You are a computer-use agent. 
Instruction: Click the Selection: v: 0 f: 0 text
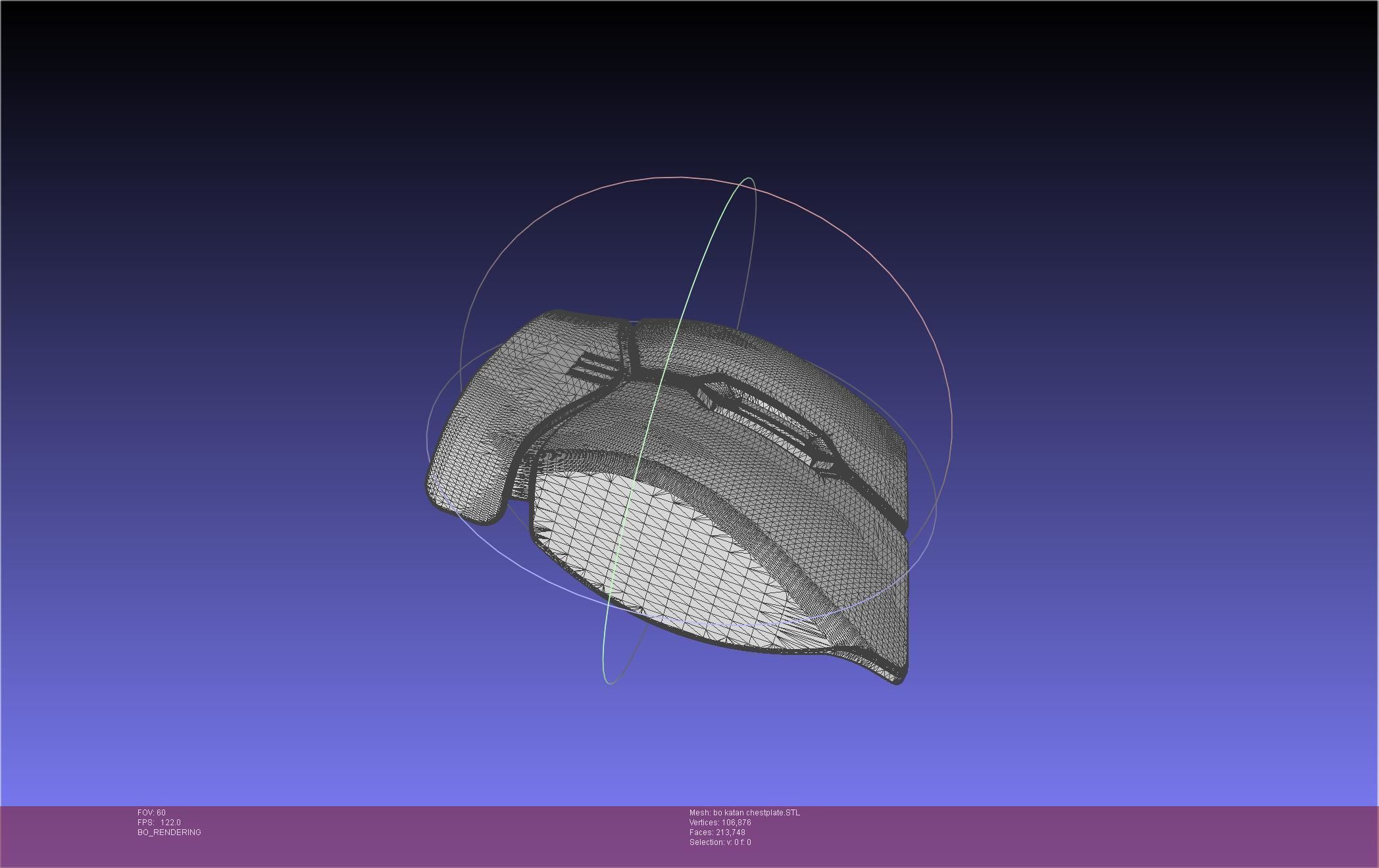pos(720,842)
